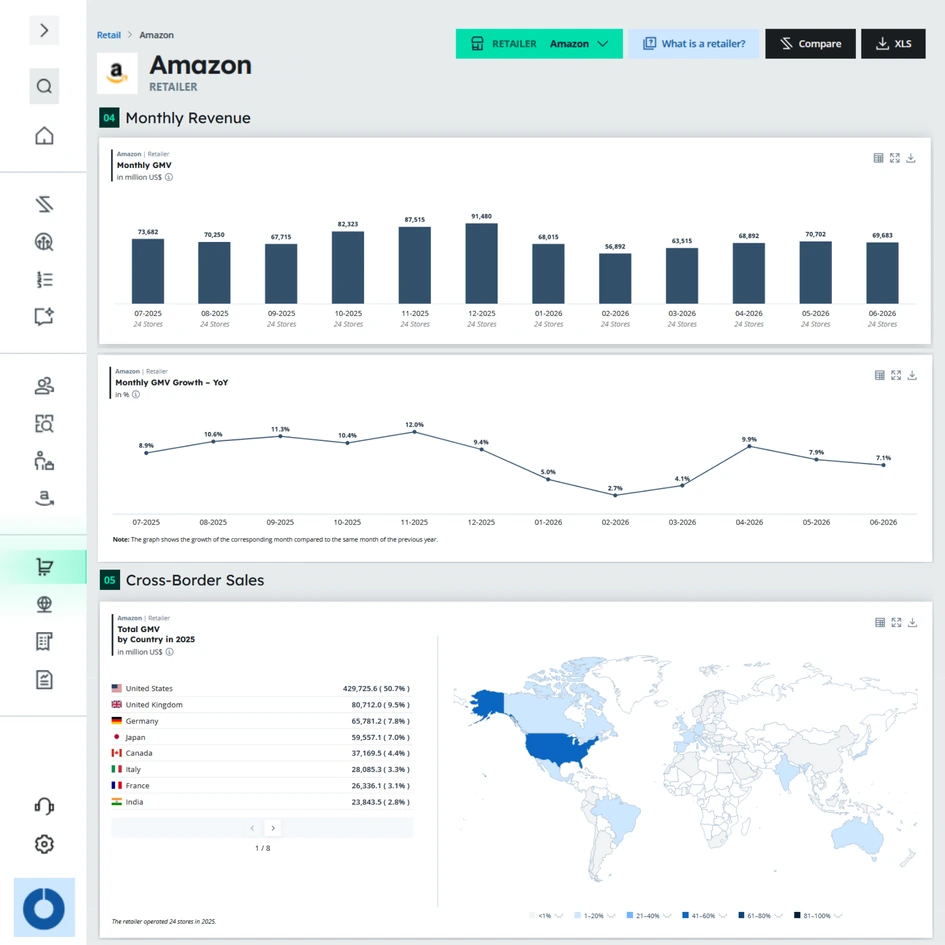The width and height of the screenshot is (945, 945).
Task: Open the AI chat sparkle sidebar icon
Action: point(44,316)
